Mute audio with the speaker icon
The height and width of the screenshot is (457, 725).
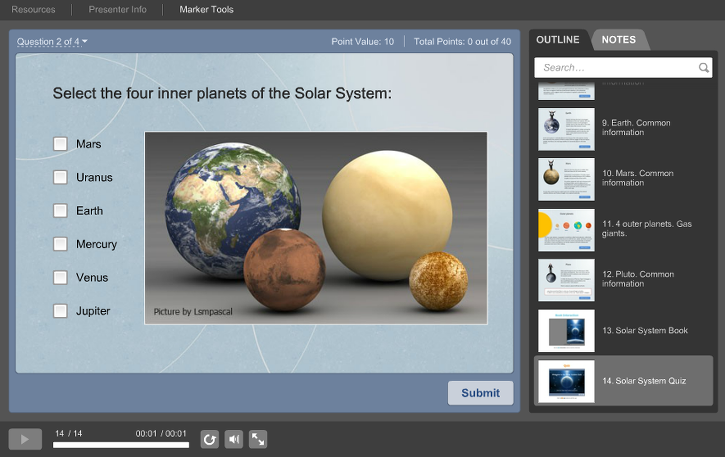click(x=233, y=439)
